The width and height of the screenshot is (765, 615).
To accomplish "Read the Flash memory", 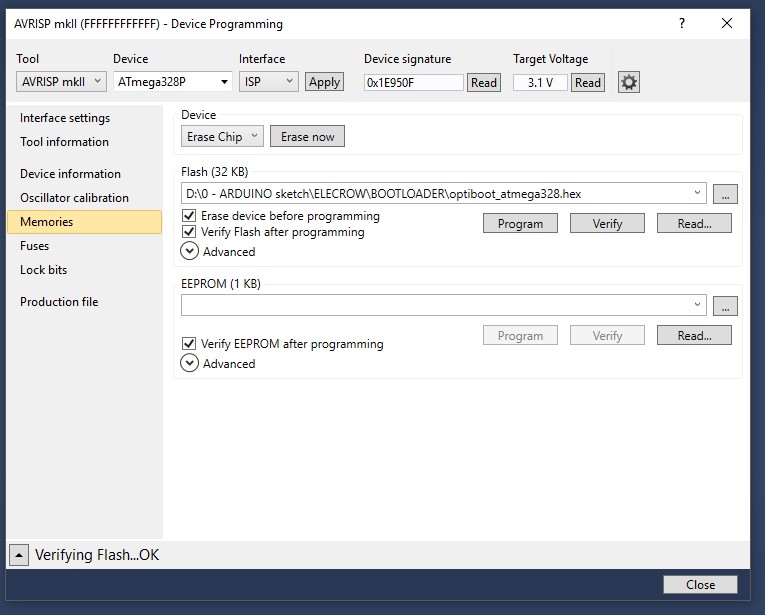I will pyautogui.click(x=694, y=223).
